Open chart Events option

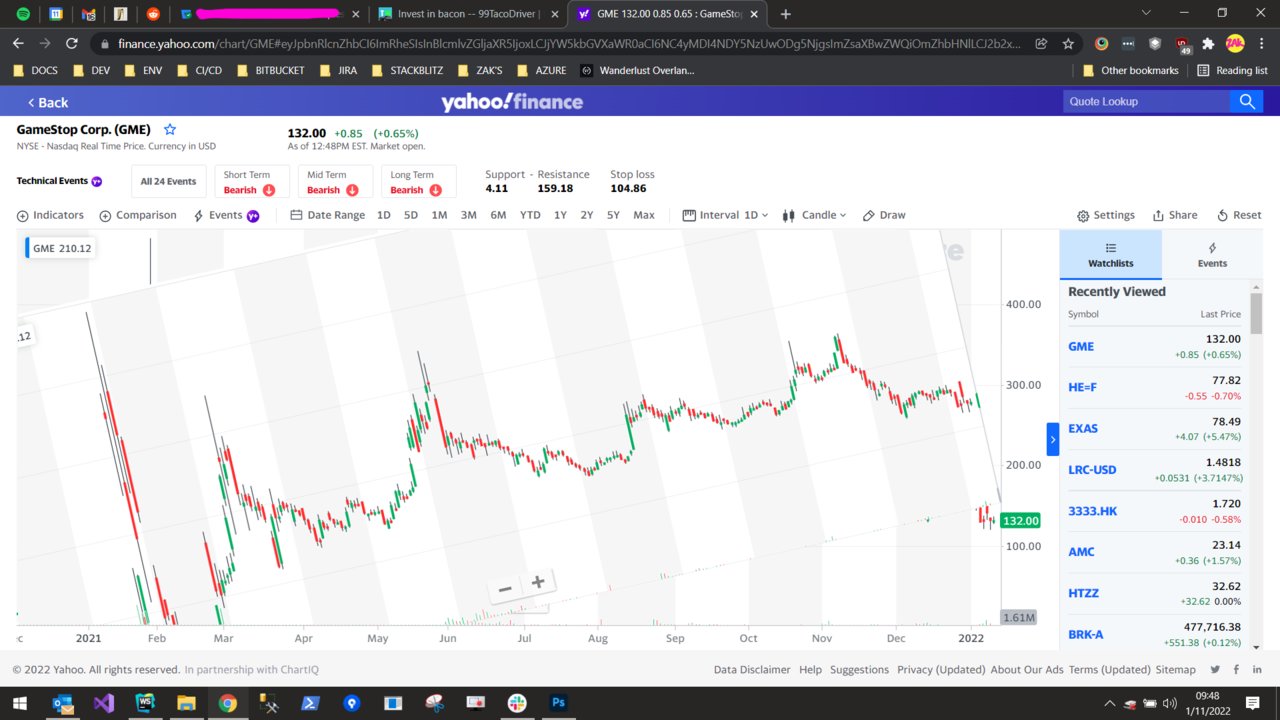(226, 215)
